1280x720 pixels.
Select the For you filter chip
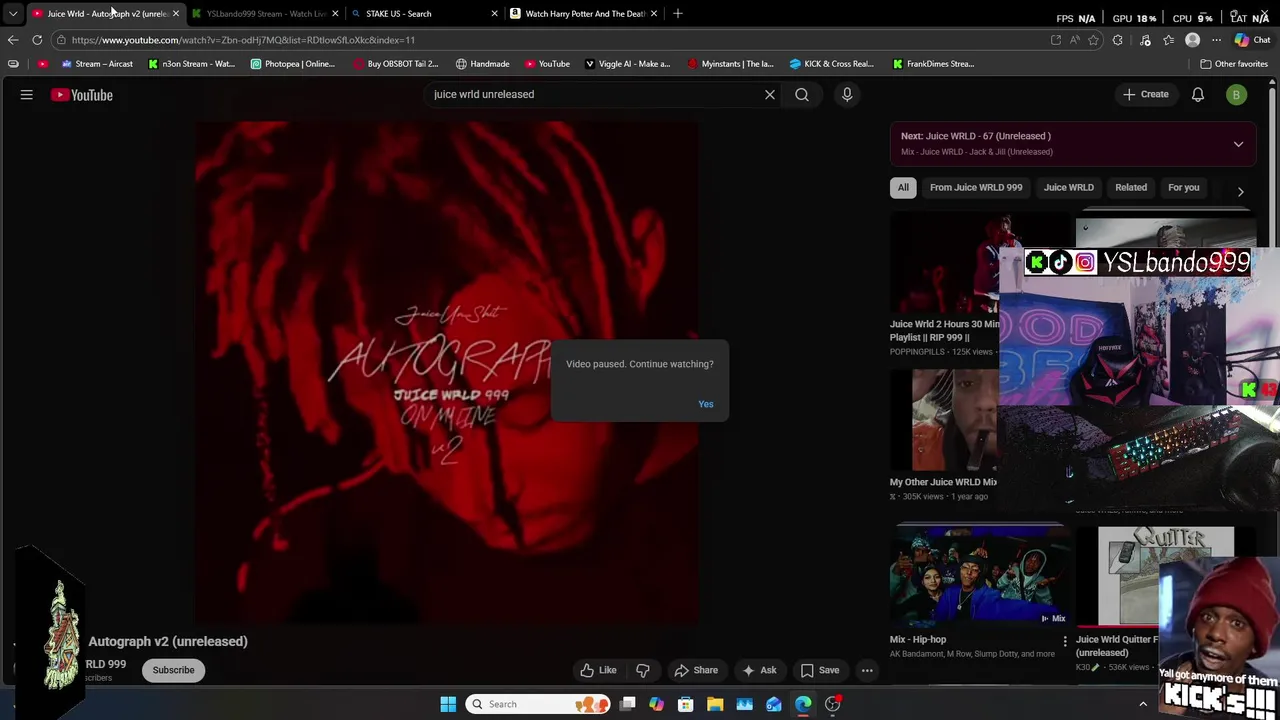[1183, 187]
